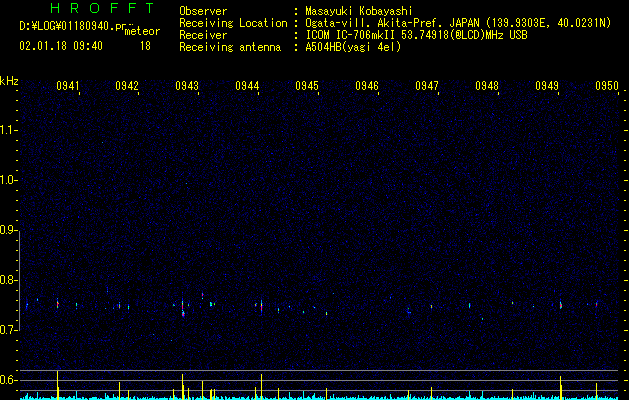Click the meteor echo at 0949
This screenshot has width=629, height=400.
coord(560,305)
